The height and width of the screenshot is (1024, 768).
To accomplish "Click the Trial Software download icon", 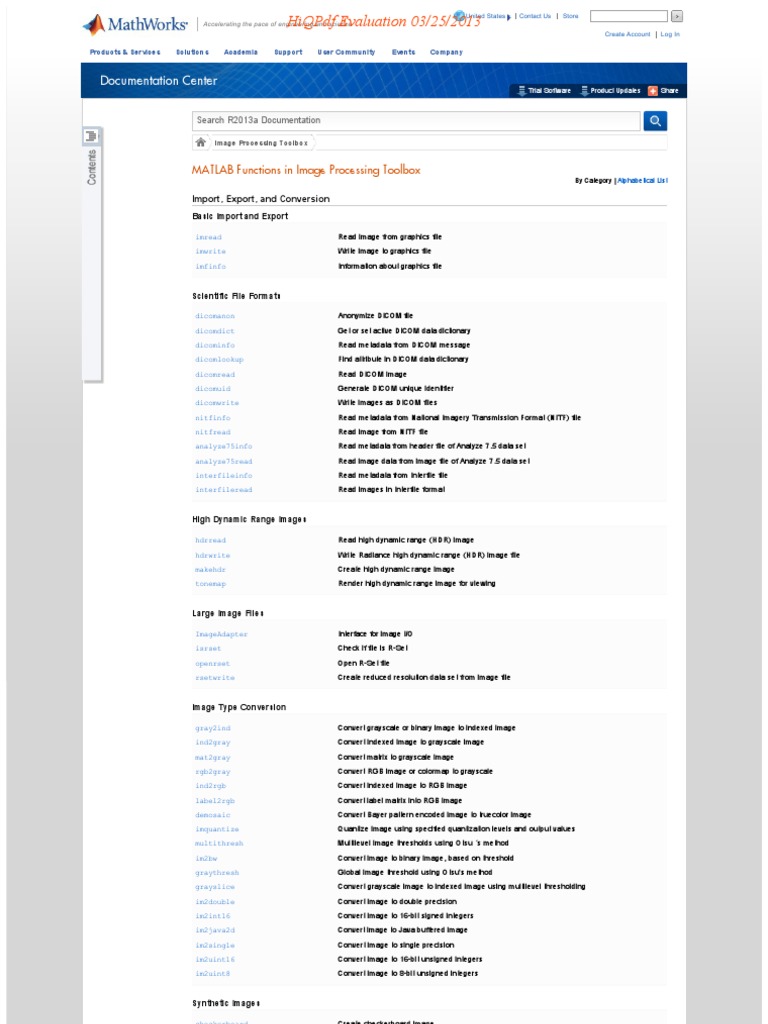I will click(521, 91).
